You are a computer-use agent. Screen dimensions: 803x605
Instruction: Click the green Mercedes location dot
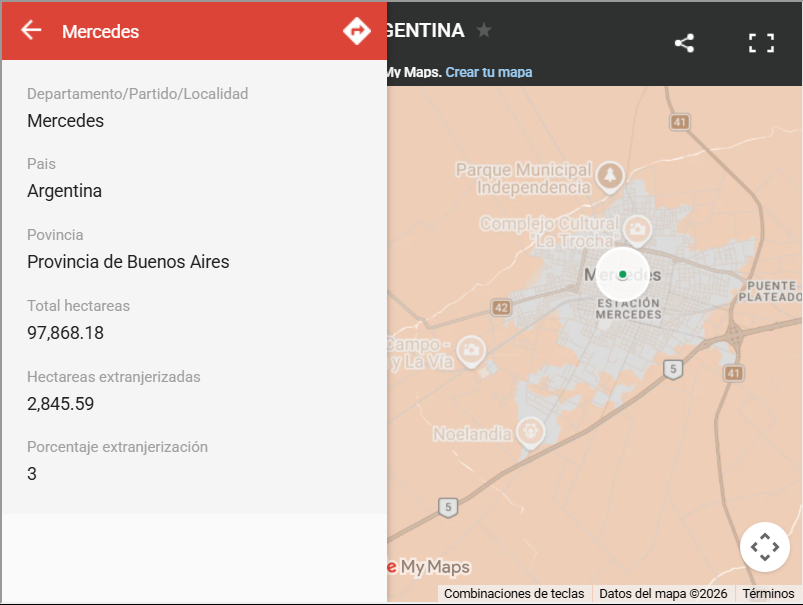pyautogui.click(x=623, y=275)
